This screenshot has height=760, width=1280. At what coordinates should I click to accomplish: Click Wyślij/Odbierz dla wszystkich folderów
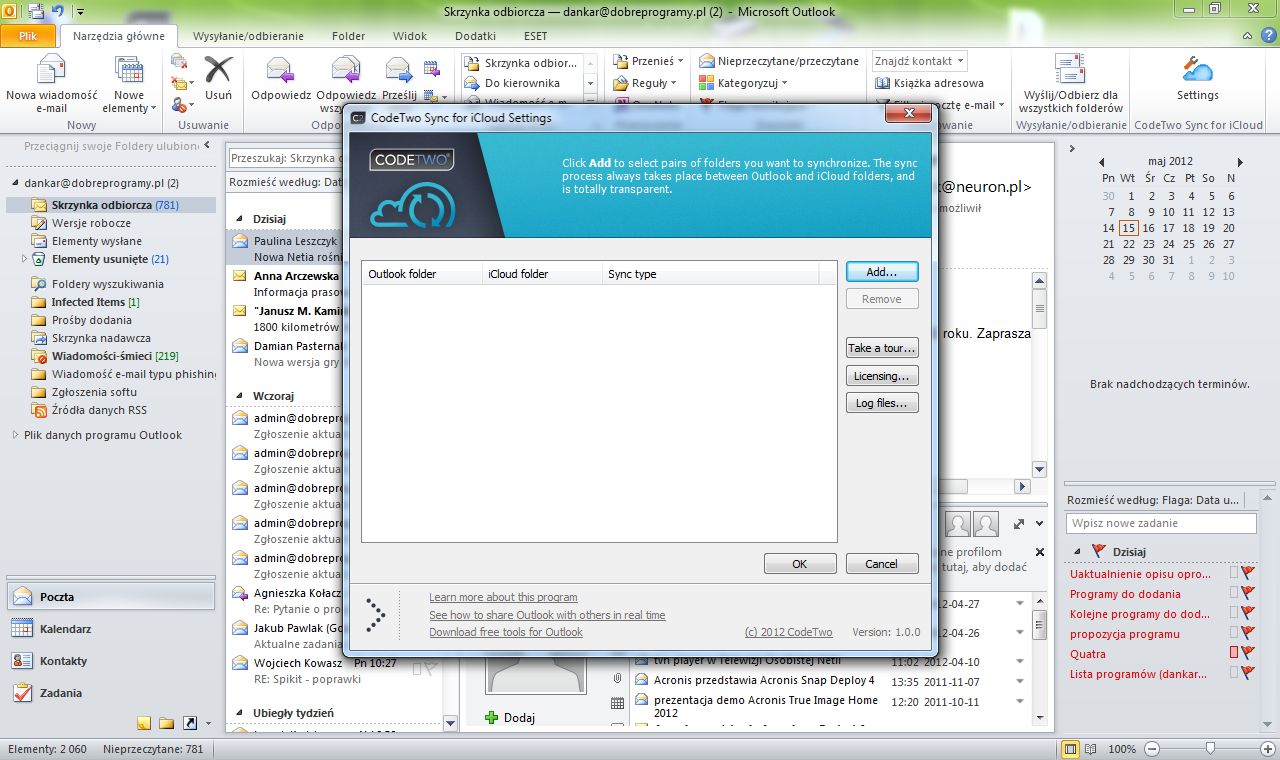pyautogui.click(x=1073, y=85)
